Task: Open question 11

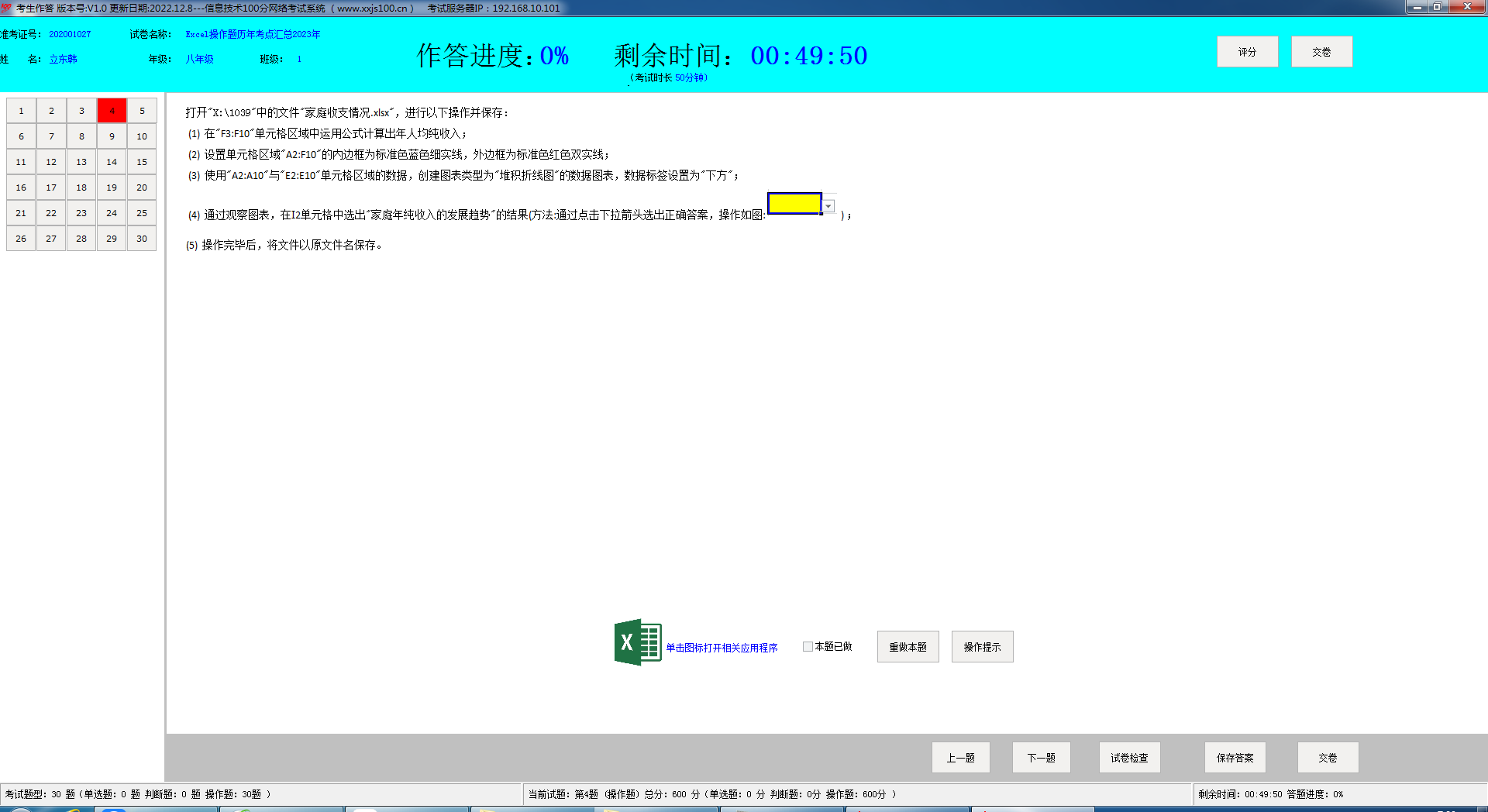Action: [x=21, y=162]
